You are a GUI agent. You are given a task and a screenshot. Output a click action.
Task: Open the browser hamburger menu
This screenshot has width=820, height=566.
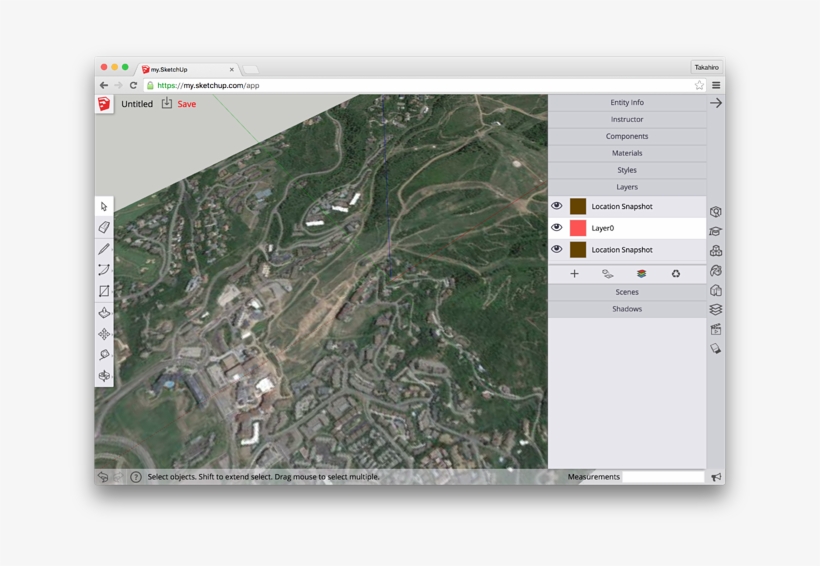(716, 85)
